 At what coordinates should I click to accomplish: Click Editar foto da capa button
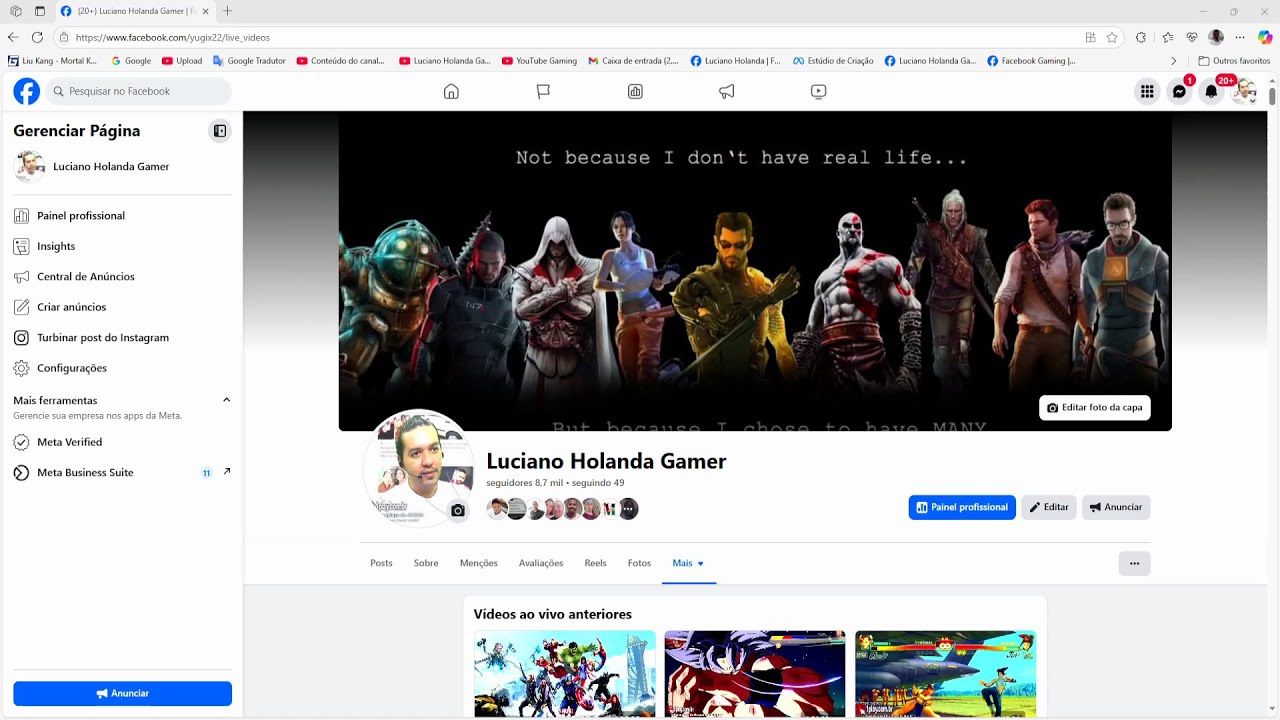click(x=1094, y=408)
